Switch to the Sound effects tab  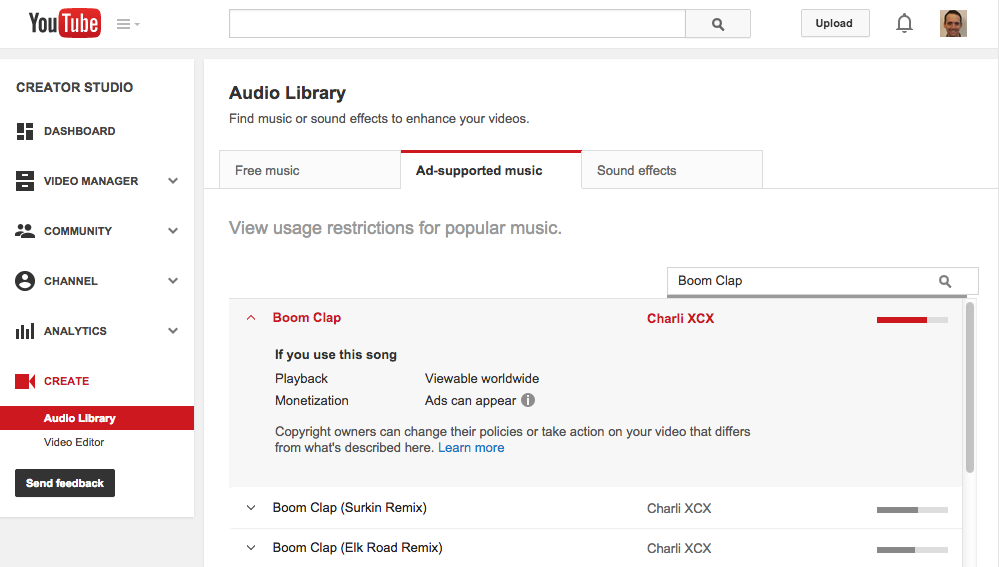point(636,170)
